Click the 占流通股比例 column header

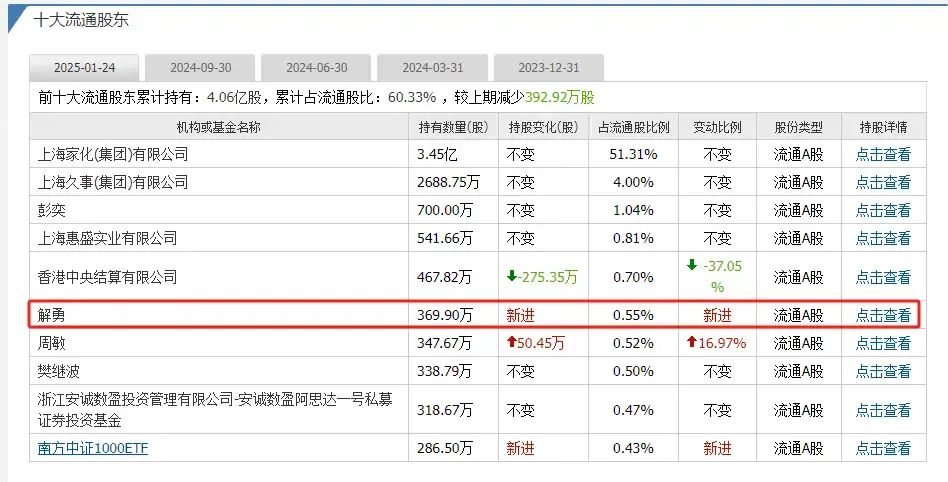pyautogui.click(x=634, y=127)
